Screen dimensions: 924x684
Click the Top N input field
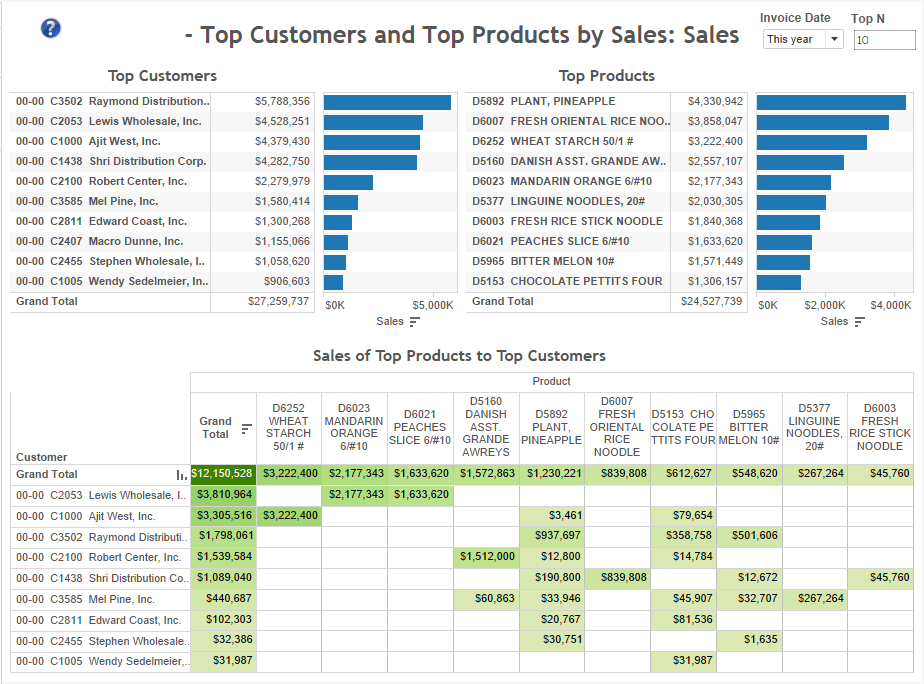click(883, 40)
